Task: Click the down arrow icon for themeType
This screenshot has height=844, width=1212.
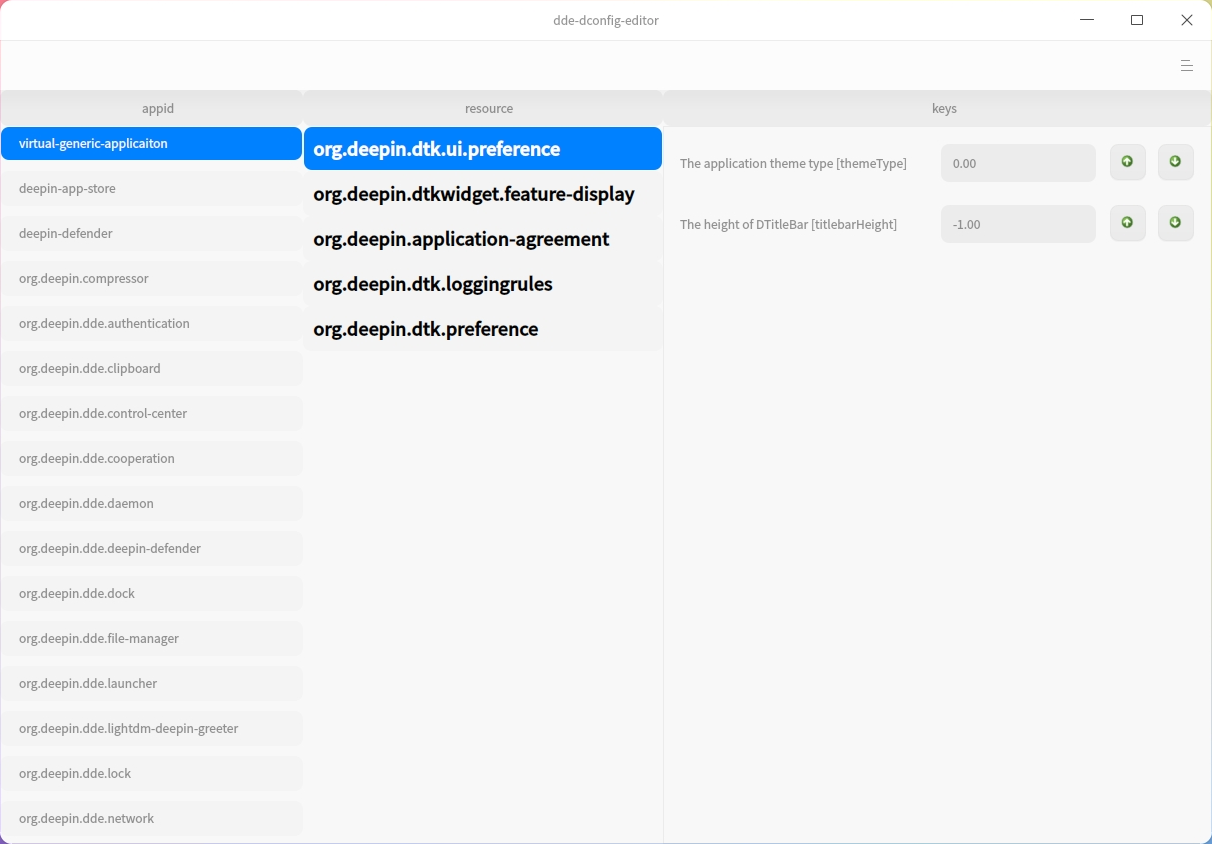Action: point(1176,162)
